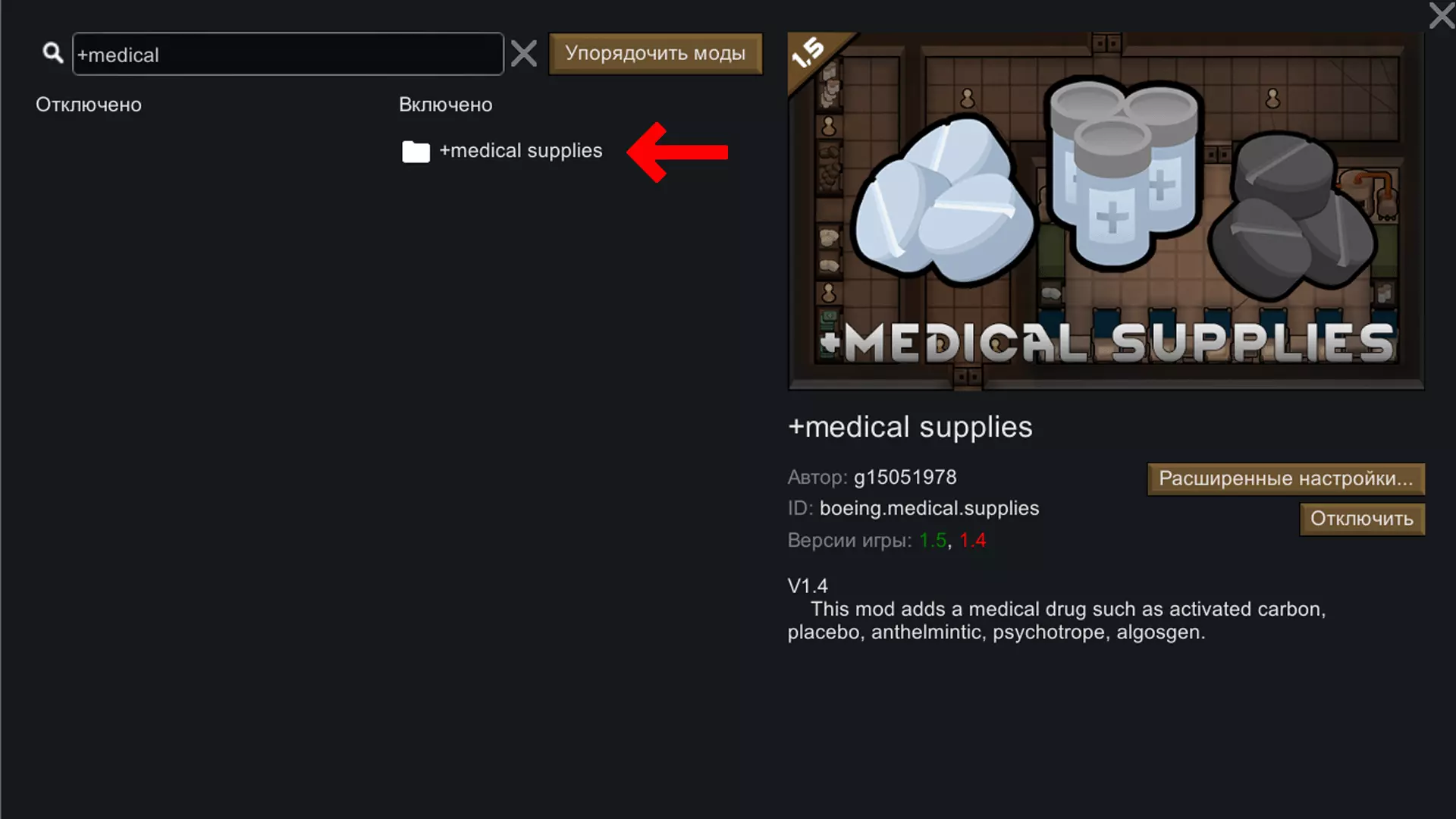Focus the +medical search input field
The width and height of the screenshot is (1456, 819).
pyautogui.click(x=288, y=54)
